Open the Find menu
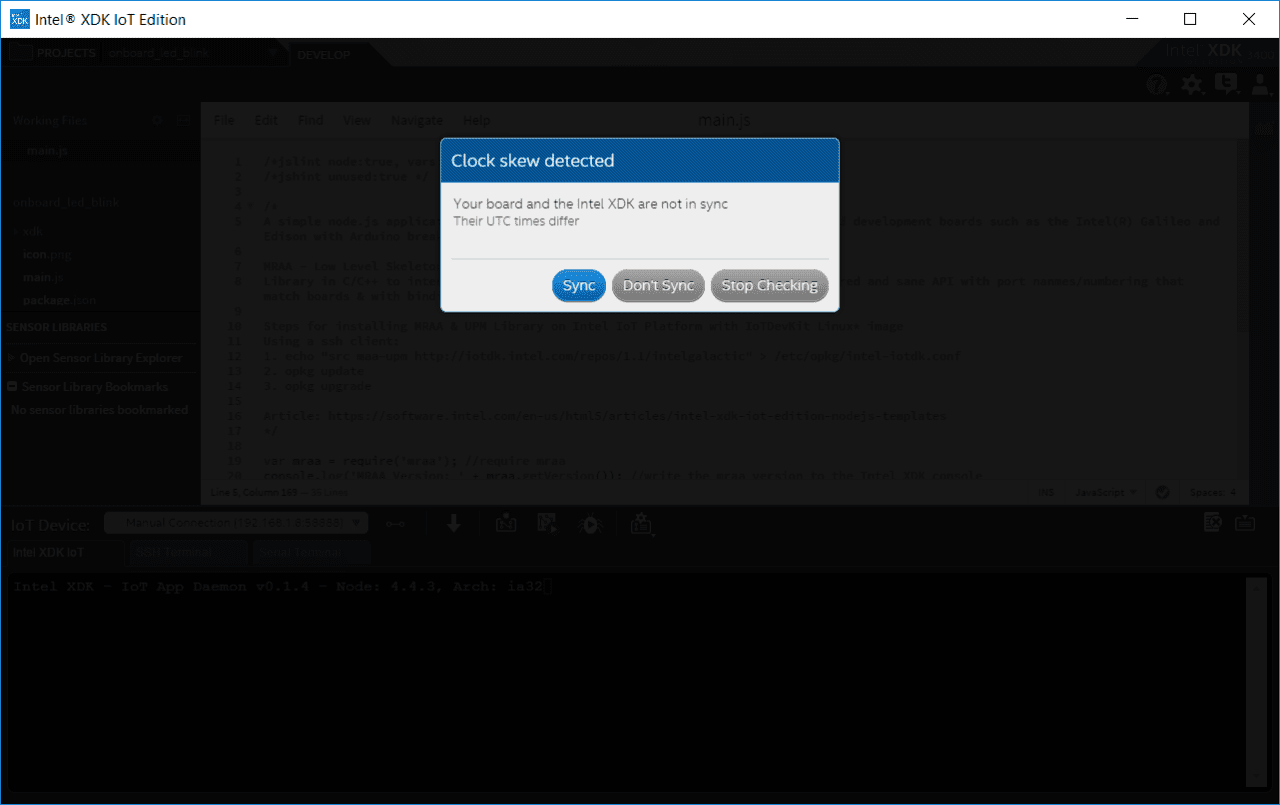This screenshot has height=805, width=1280. [310, 120]
